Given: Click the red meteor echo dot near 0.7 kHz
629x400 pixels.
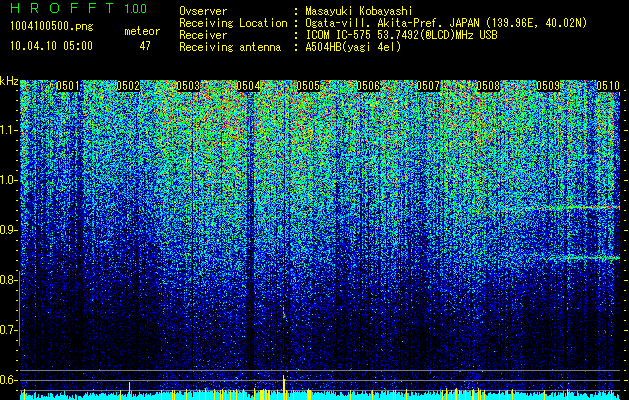Looking at the screenshot, I should (x=284, y=316).
